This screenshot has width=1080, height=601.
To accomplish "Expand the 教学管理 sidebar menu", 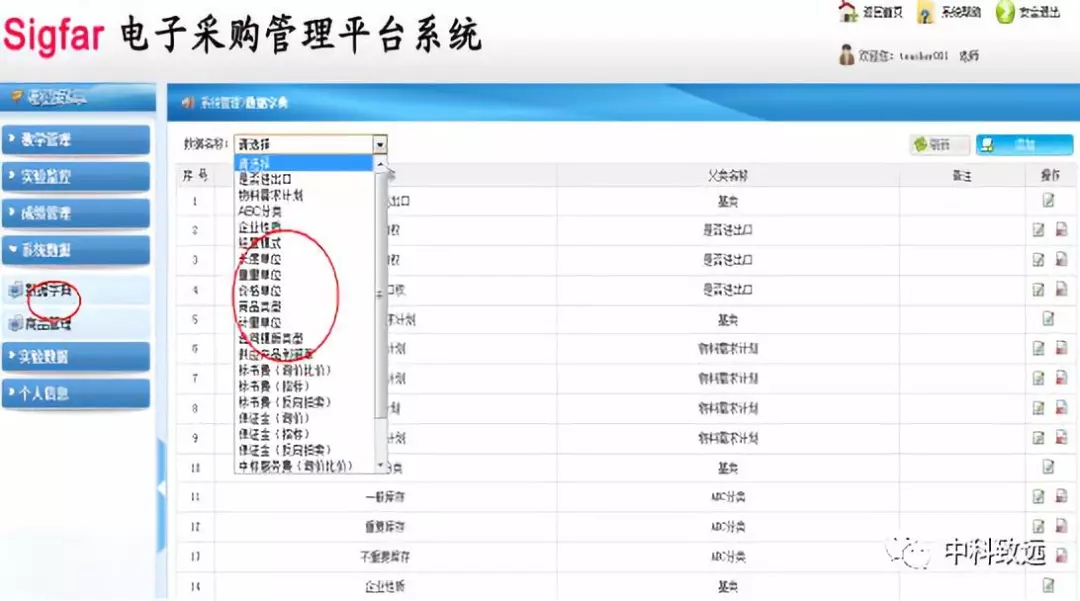I will click(76, 140).
